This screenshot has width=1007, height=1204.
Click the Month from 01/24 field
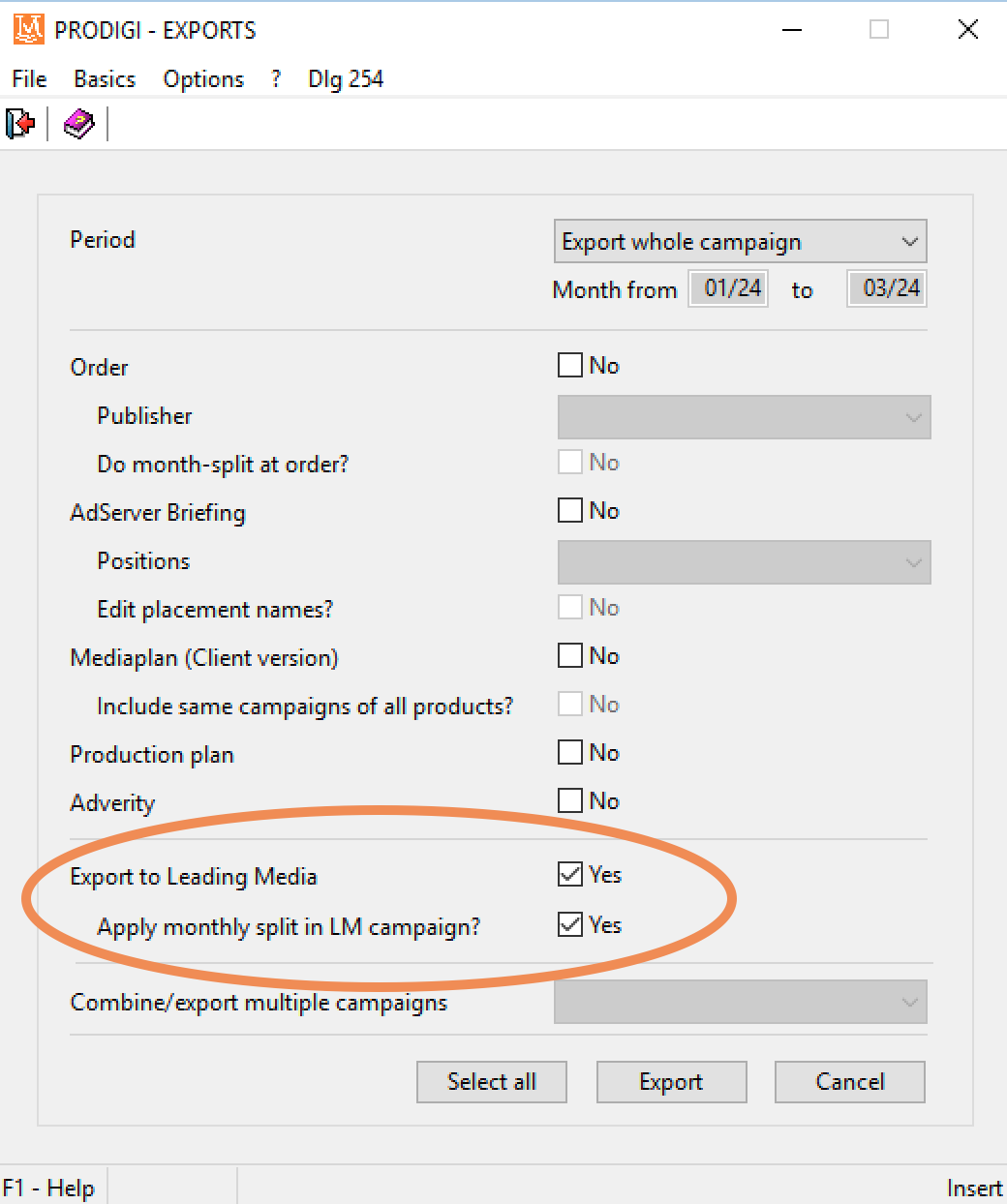(x=728, y=288)
